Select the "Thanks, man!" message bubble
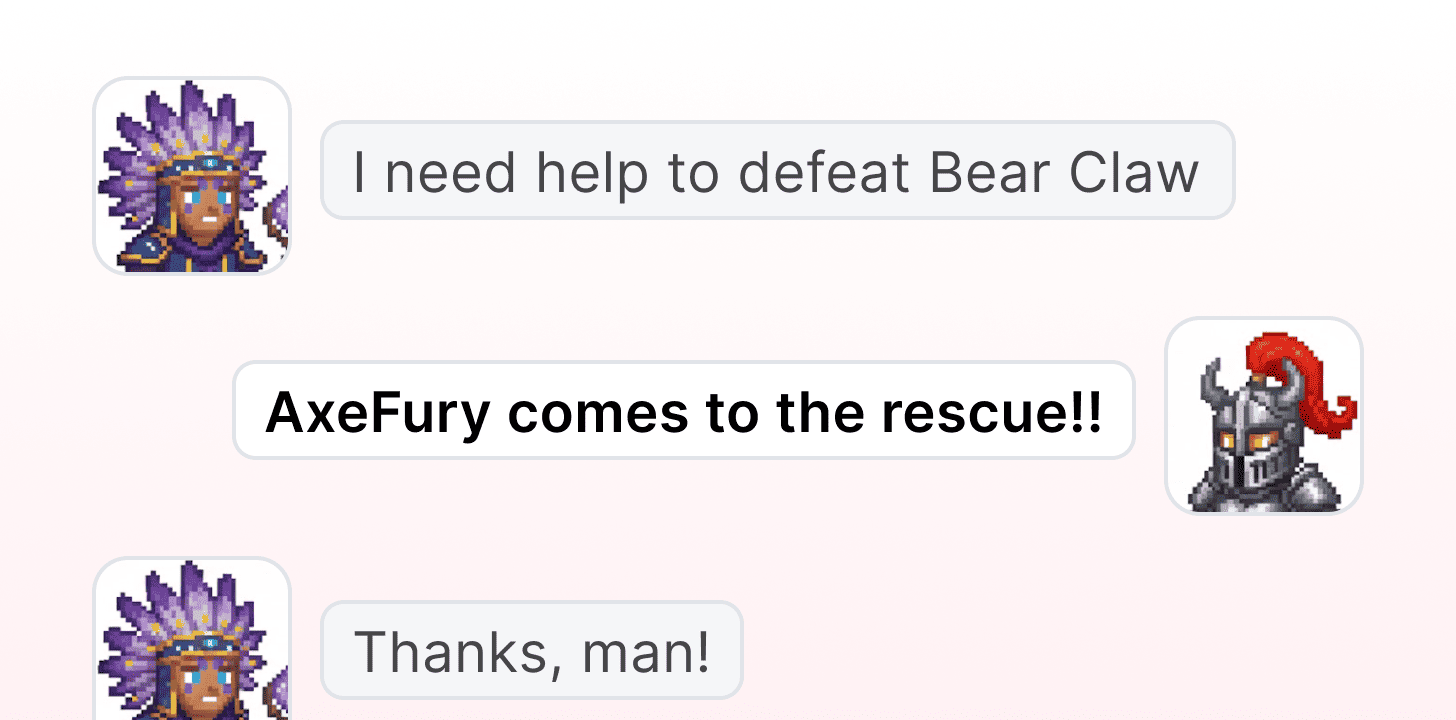 [x=531, y=650]
